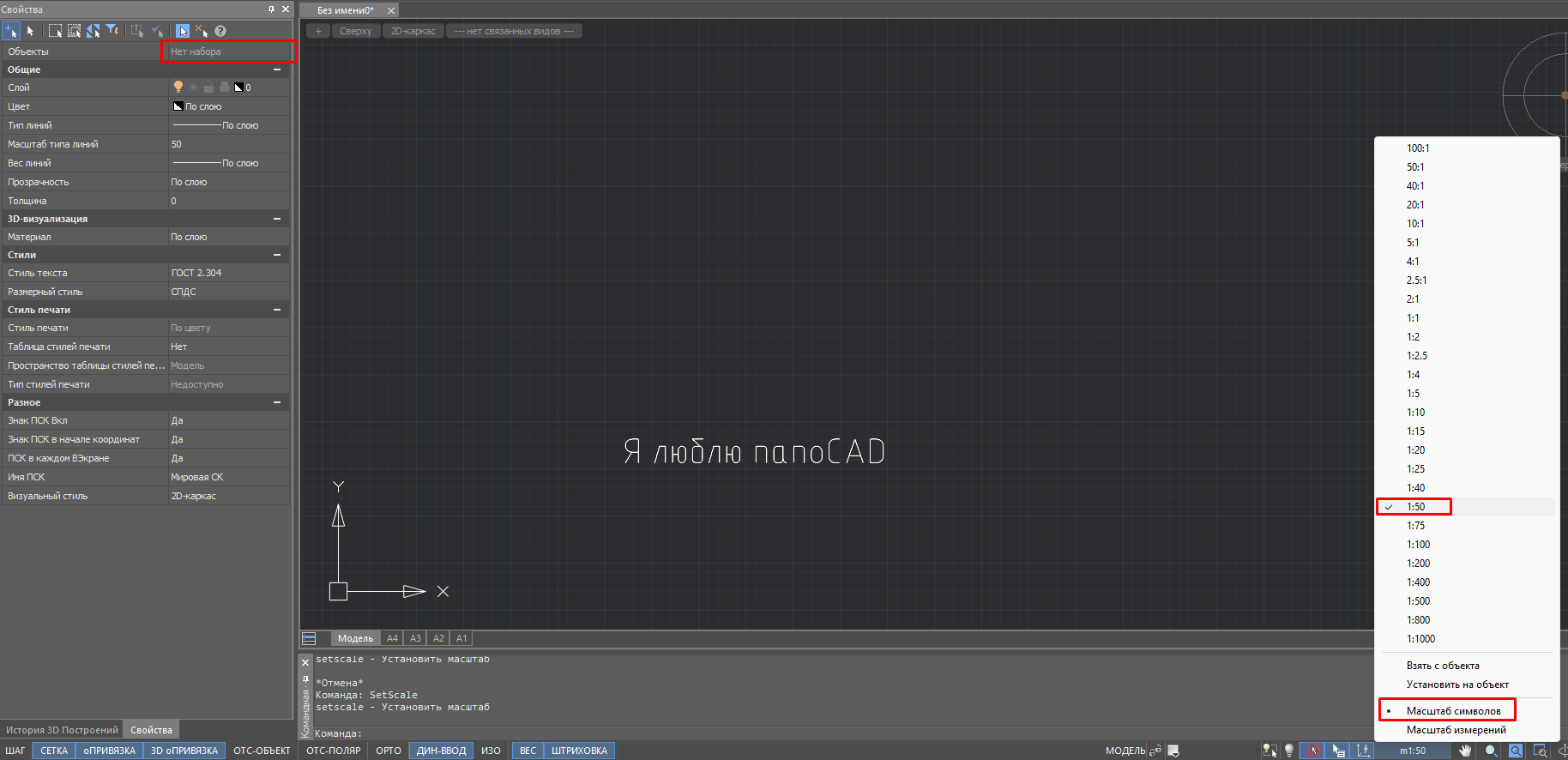This screenshot has width=1568, height=760.
Task: Click the blue triangles invert selection icon
Action: [x=93, y=31]
